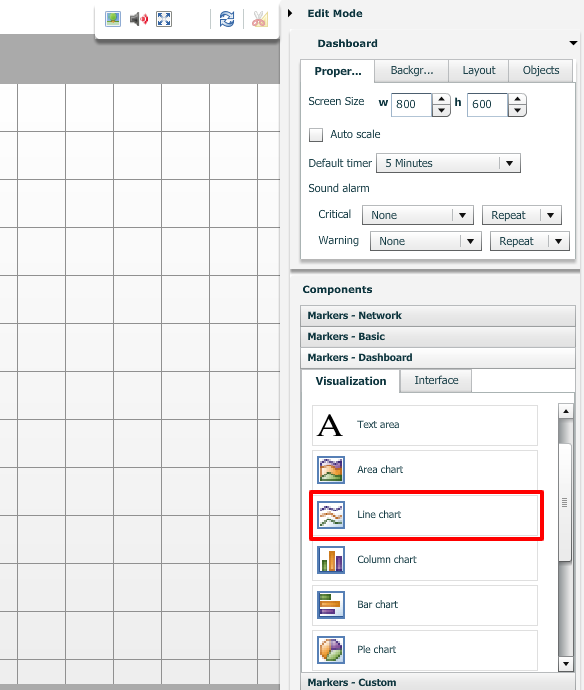Viewport: 584px width, 690px height.
Task: Enable the Auto scale checkbox
Action: (316, 135)
